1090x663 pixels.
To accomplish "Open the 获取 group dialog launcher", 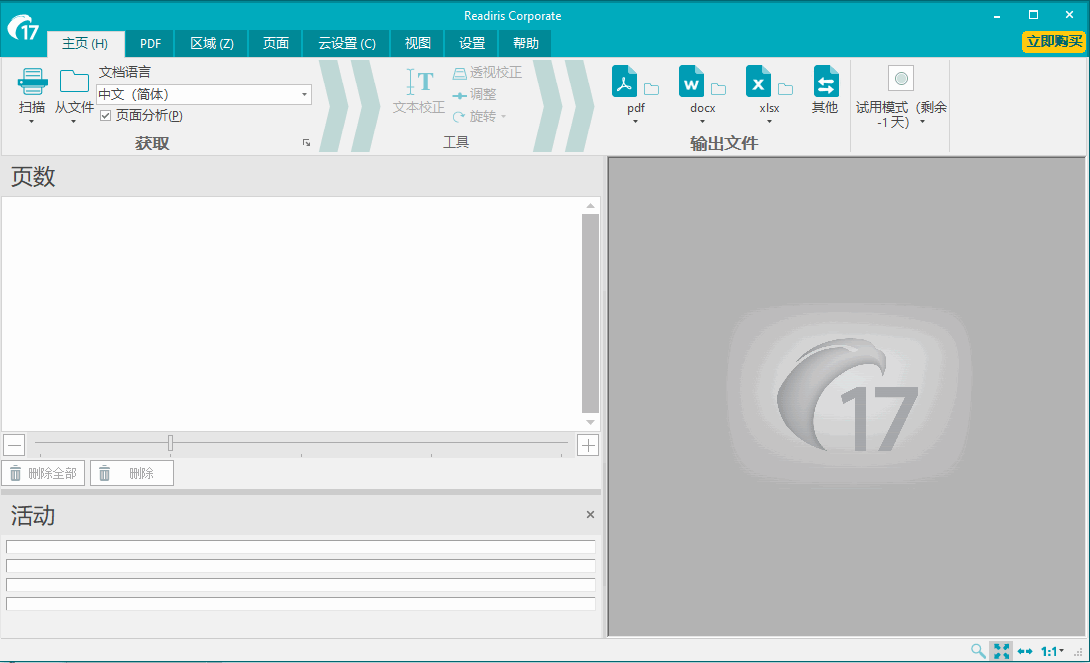I will pyautogui.click(x=306, y=142).
